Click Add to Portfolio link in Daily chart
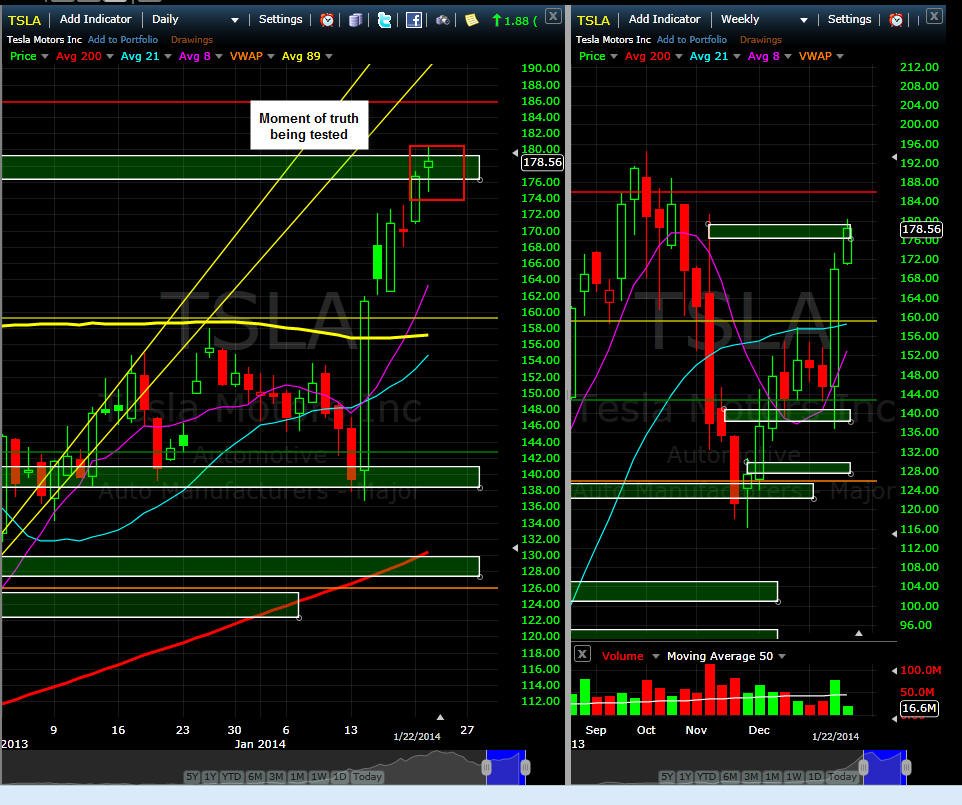 click(123, 40)
